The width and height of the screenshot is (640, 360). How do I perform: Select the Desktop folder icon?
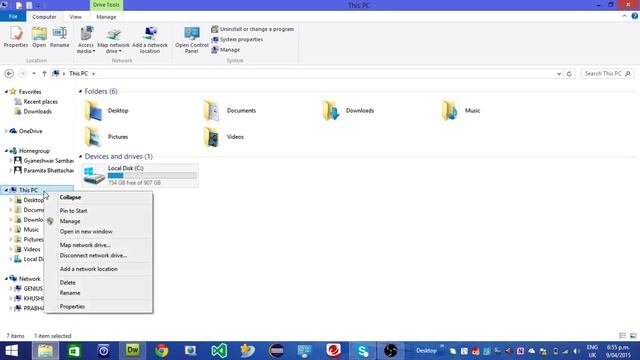point(93,111)
